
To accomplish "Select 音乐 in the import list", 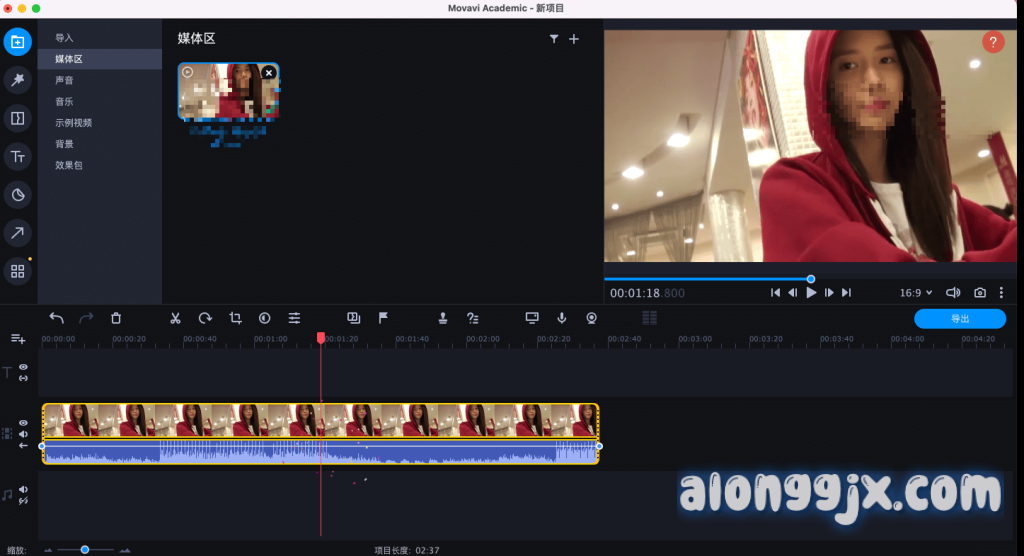I will pyautogui.click(x=64, y=101).
